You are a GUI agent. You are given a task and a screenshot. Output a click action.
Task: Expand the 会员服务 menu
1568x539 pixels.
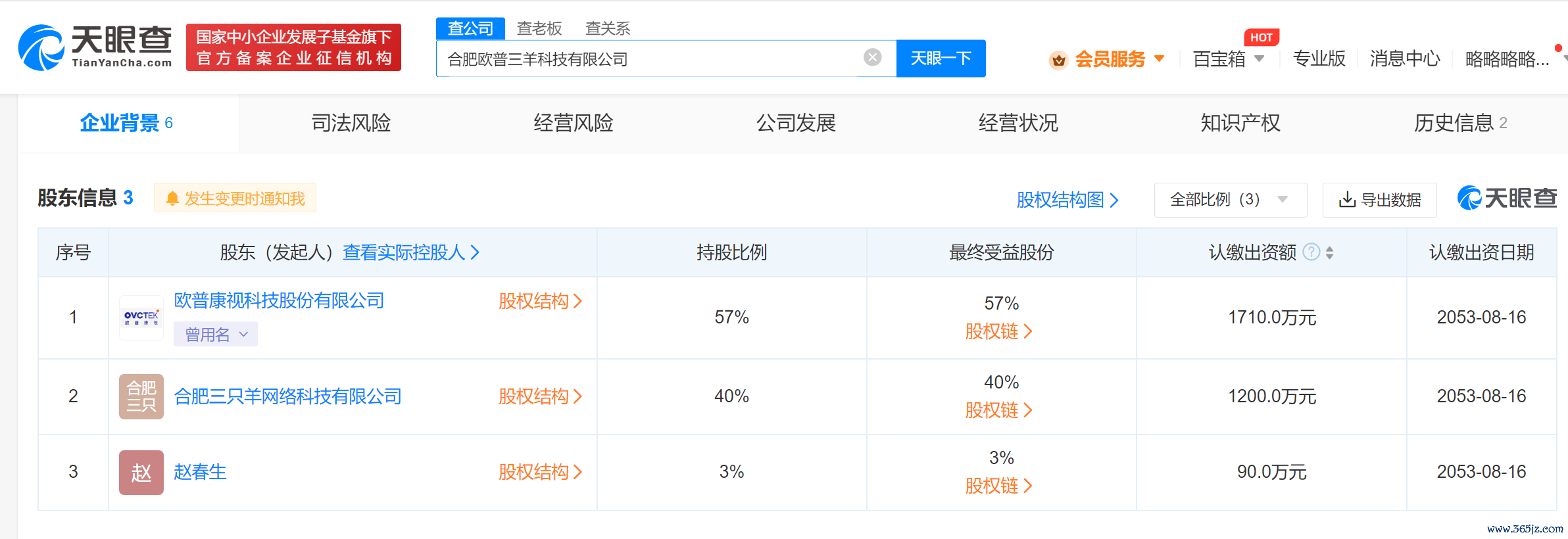click(x=1107, y=59)
